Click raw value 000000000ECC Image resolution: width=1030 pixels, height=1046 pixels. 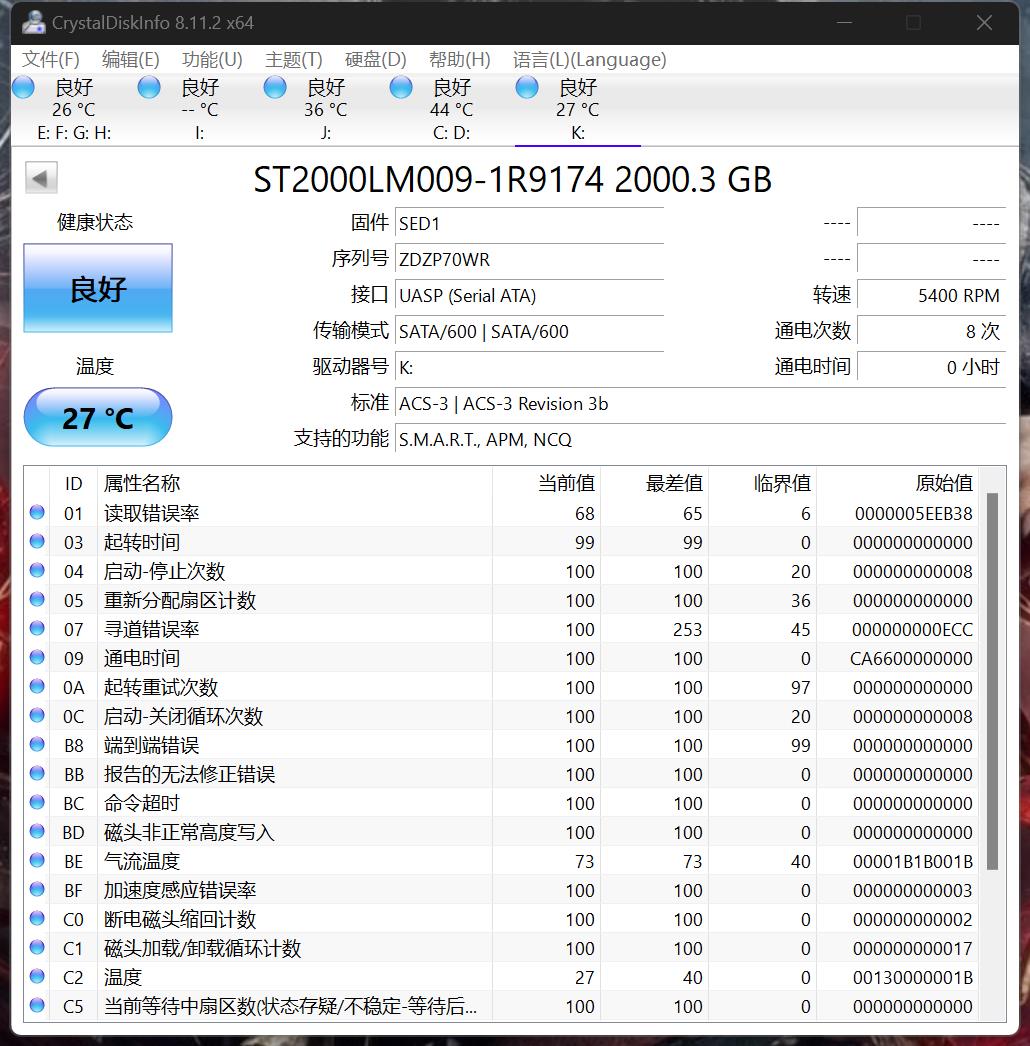912,629
